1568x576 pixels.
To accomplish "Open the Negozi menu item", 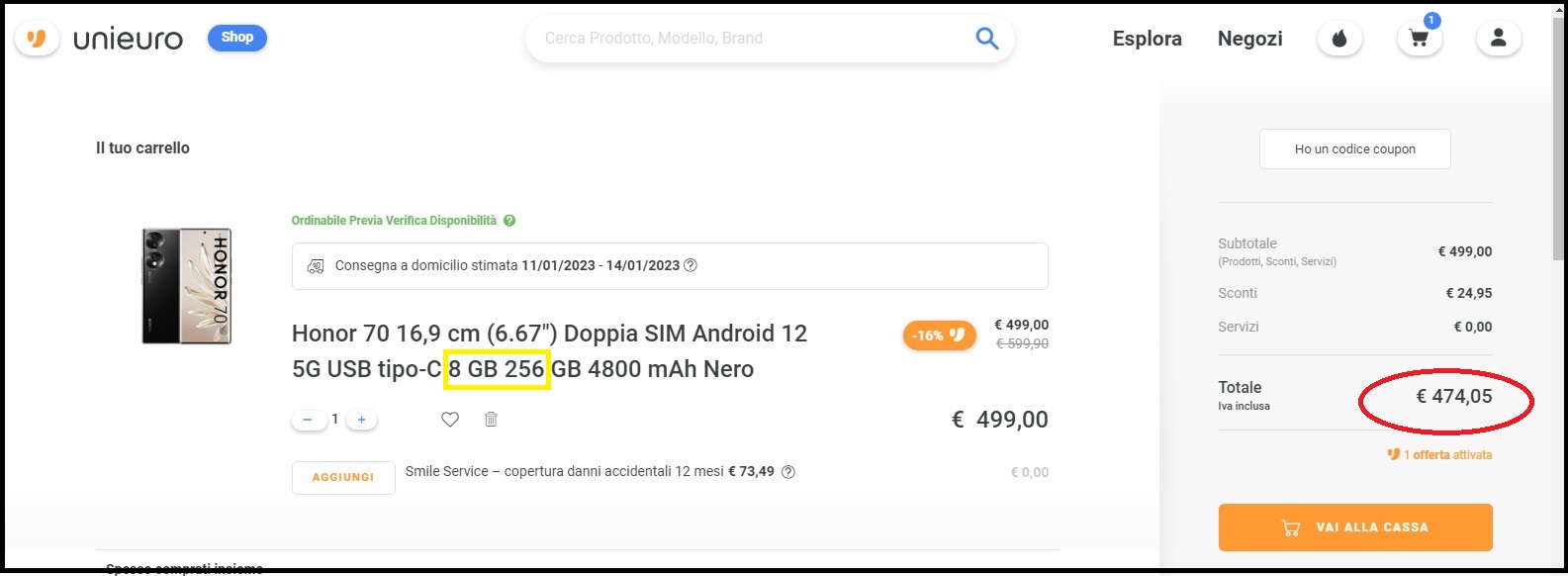I will [x=1249, y=39].
